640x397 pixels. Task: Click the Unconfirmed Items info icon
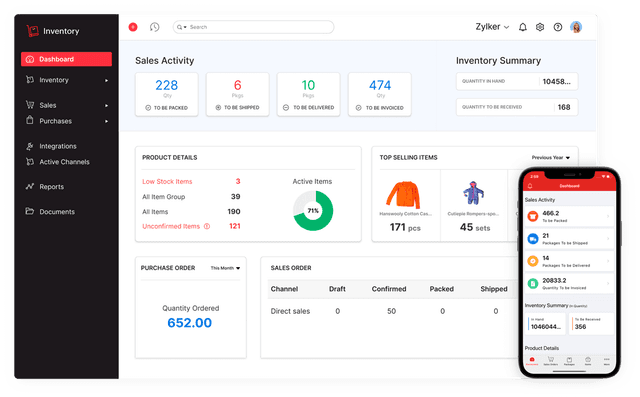[207, 226]
